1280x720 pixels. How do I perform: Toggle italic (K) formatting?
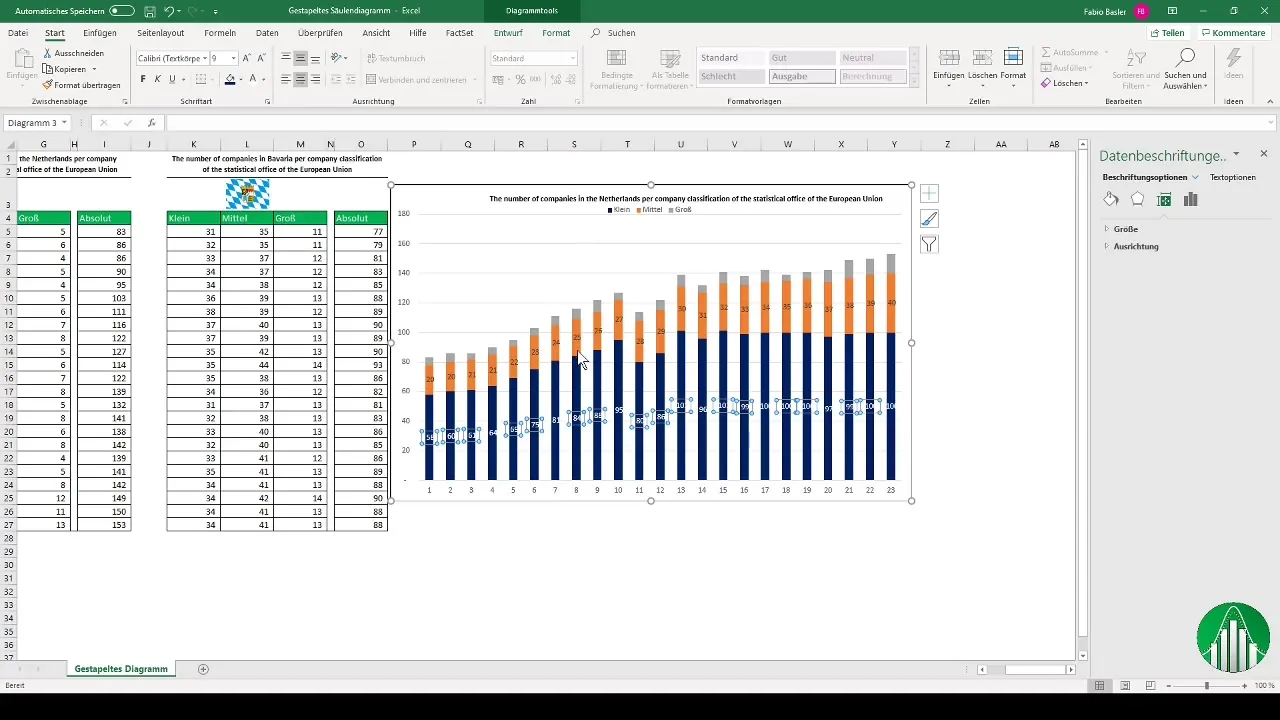(x=158, y=79)
